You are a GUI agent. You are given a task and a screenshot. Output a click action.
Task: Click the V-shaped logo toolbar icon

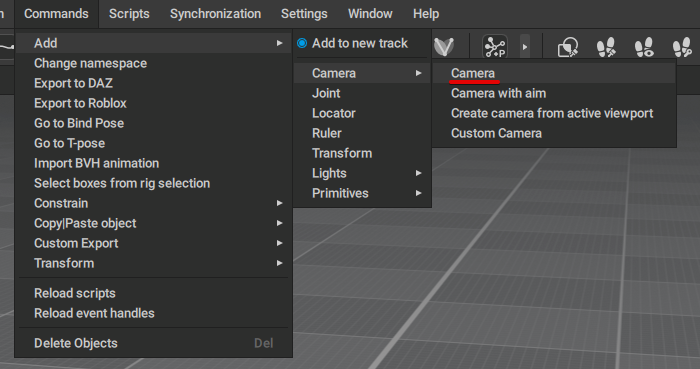[x=444, y=46]
